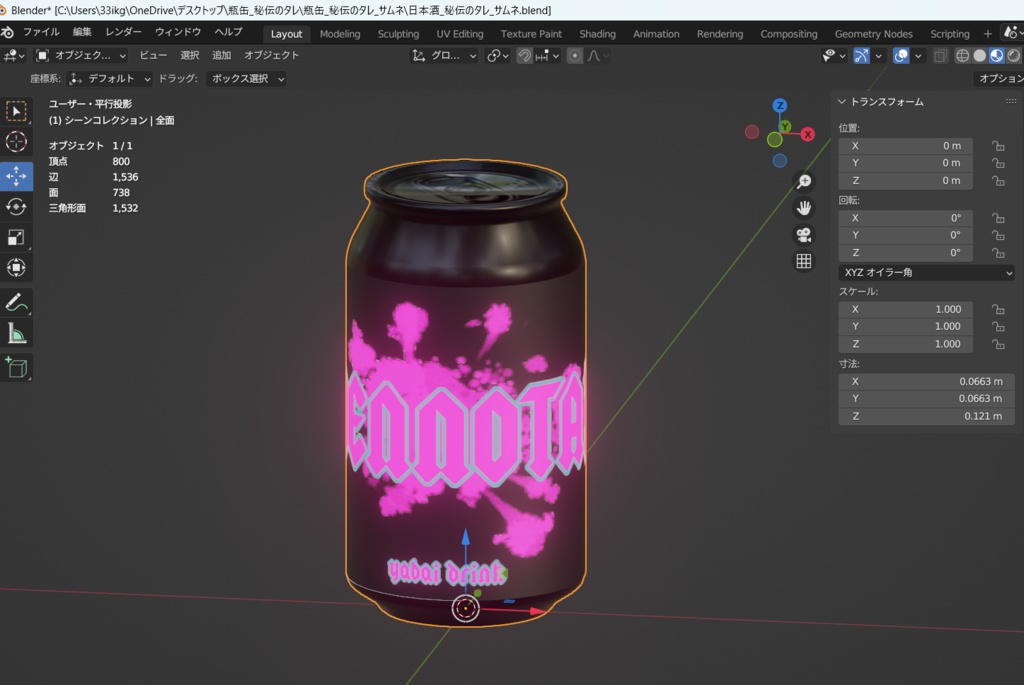Select the 3D Cursor tool
The height and width of the screenshot is (685, 1024).
coord(16,142)
